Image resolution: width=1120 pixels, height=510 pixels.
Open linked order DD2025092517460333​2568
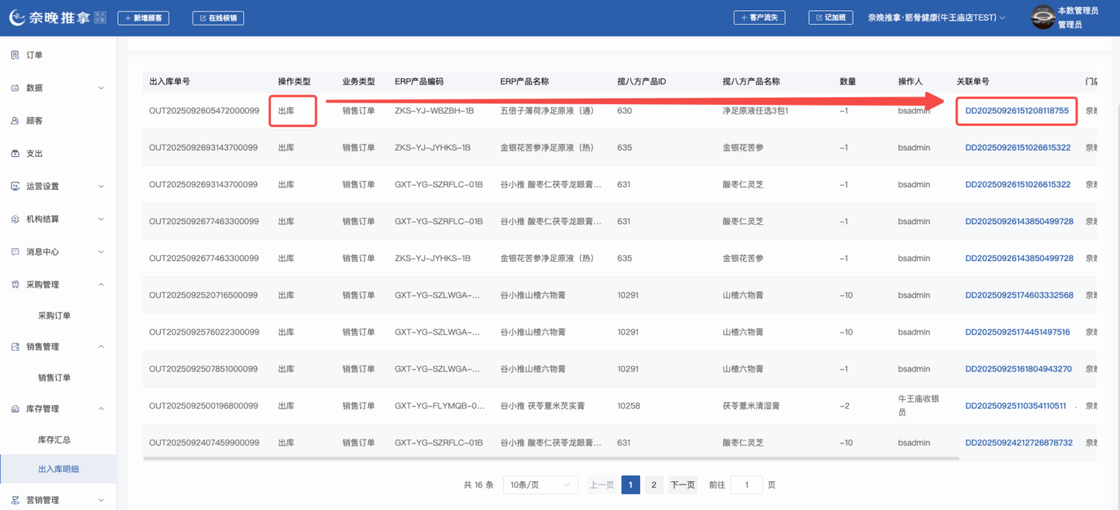point(1019,295)
